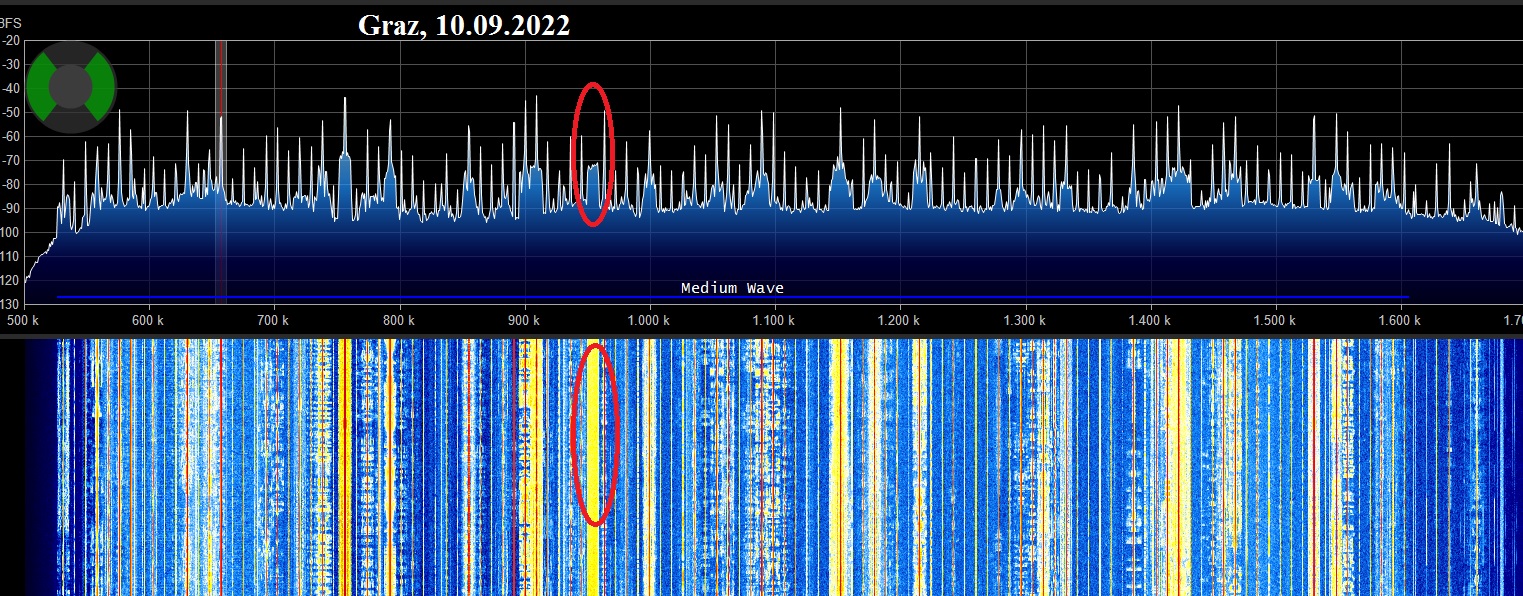1523x596 pixels.
Task: Click the 800 k frequency axis label
Action: click(x=398, y=320)
